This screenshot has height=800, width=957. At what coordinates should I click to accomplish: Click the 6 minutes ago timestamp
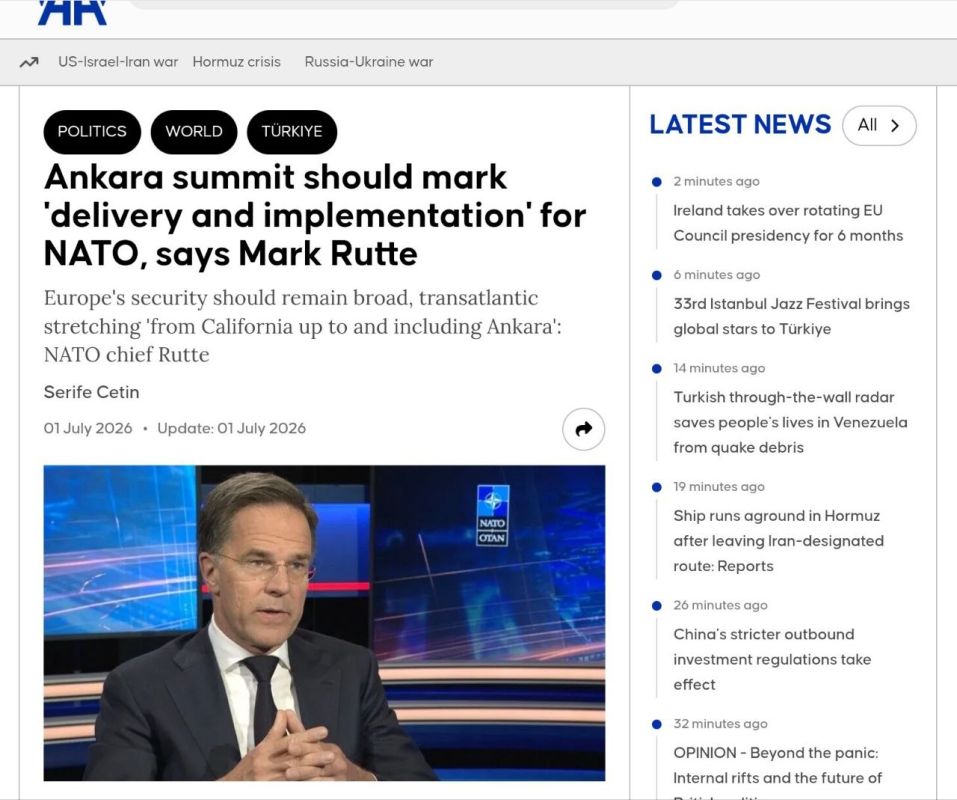717,275
